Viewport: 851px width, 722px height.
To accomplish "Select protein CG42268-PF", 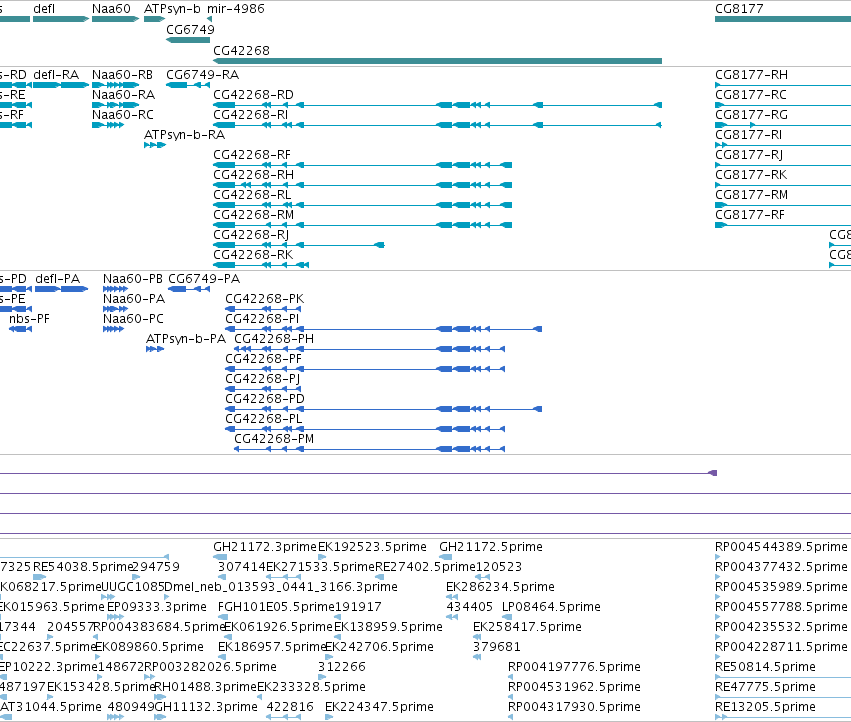I will 365,369.
